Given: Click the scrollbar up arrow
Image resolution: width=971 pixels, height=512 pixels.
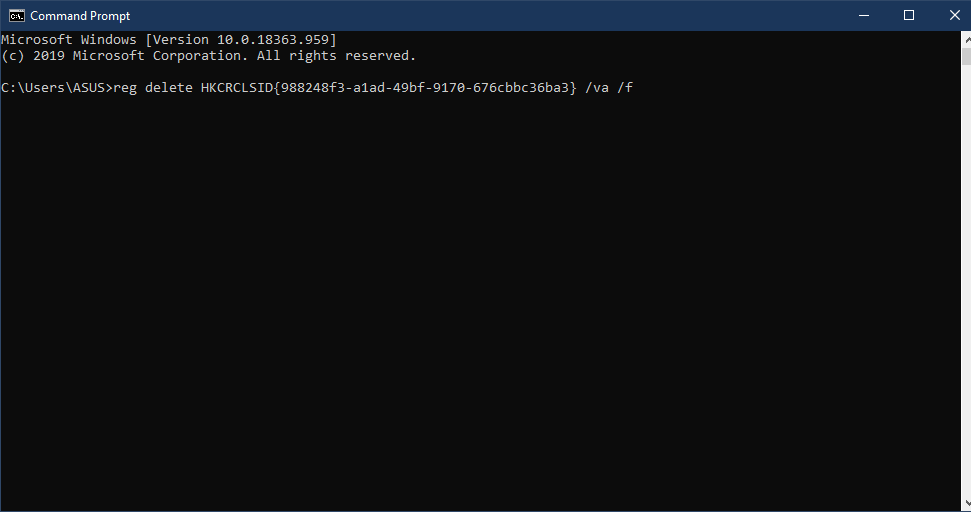Looking at the screenshot, I should coord(966,39).
